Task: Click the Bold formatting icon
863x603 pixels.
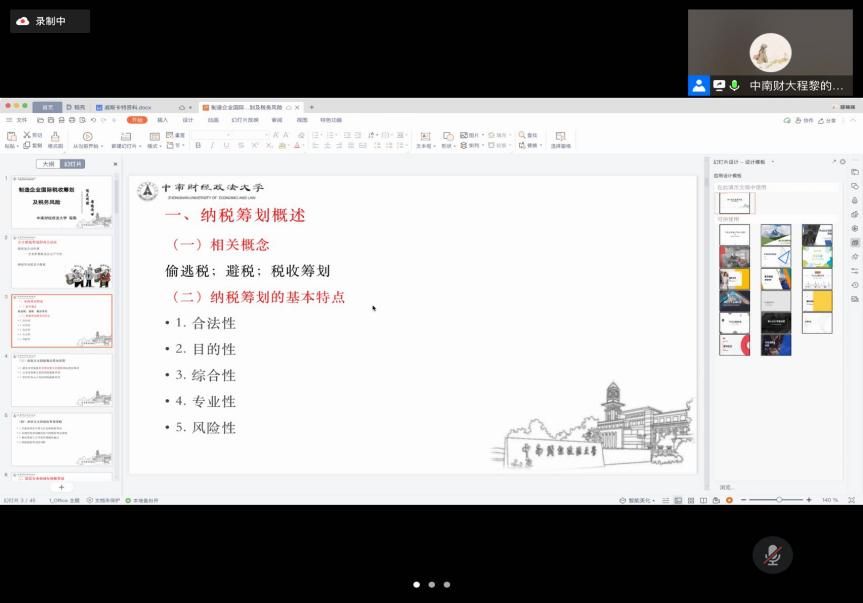Action: 198,146
